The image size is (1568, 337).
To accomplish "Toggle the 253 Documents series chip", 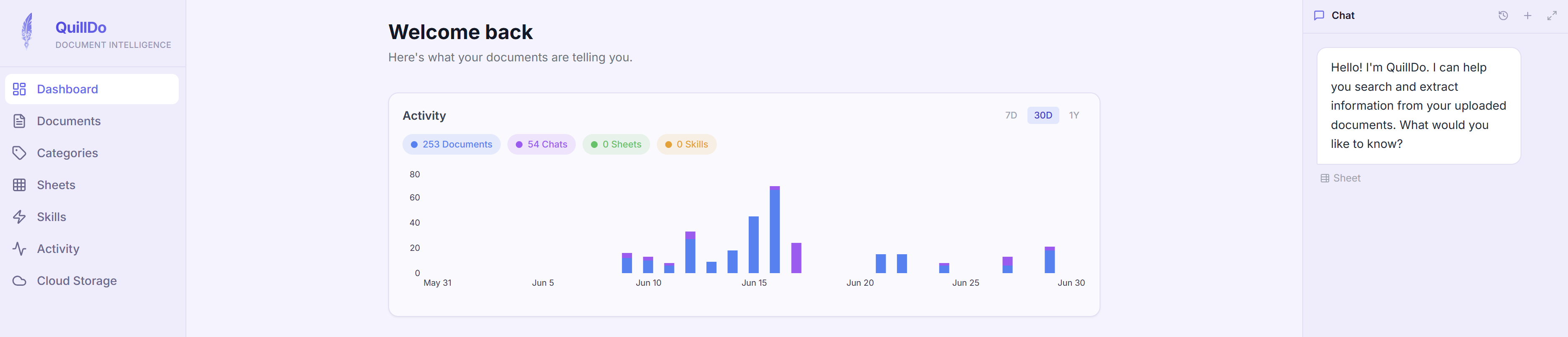I will pyautogui.click(x=451, y=145).
